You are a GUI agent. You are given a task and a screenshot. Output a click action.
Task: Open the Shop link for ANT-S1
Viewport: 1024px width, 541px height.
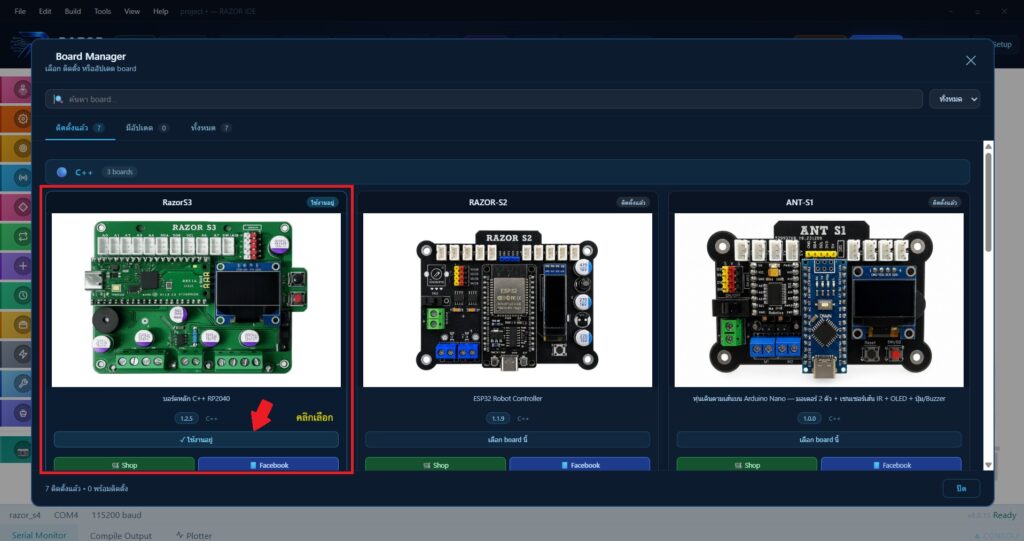[747, 464]
